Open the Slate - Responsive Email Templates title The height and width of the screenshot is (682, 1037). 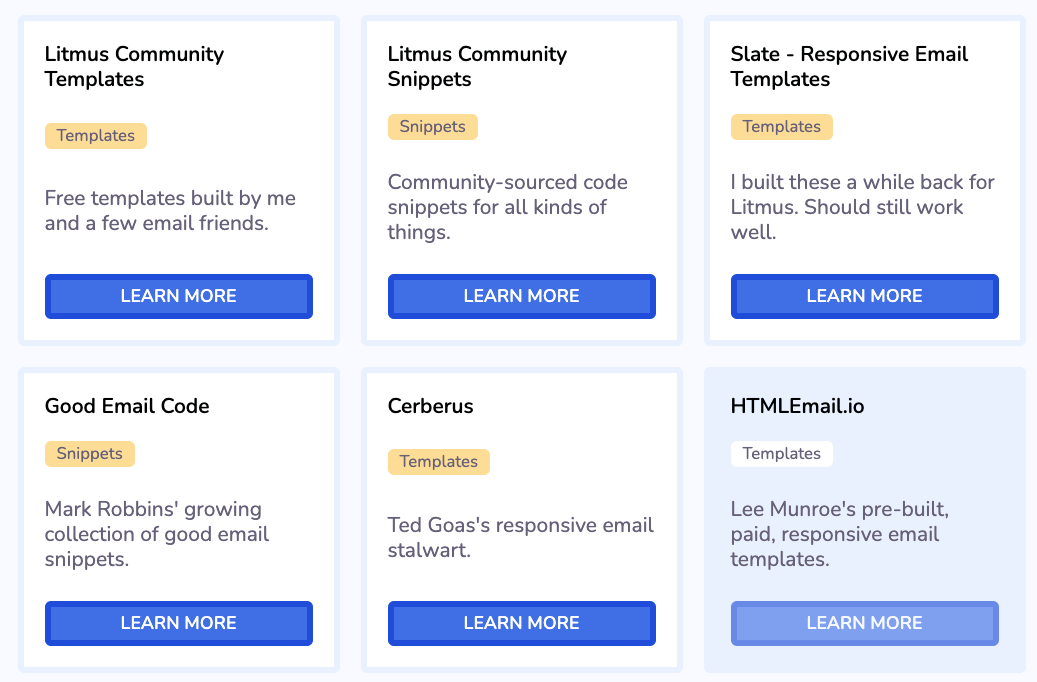coord(849,67)
